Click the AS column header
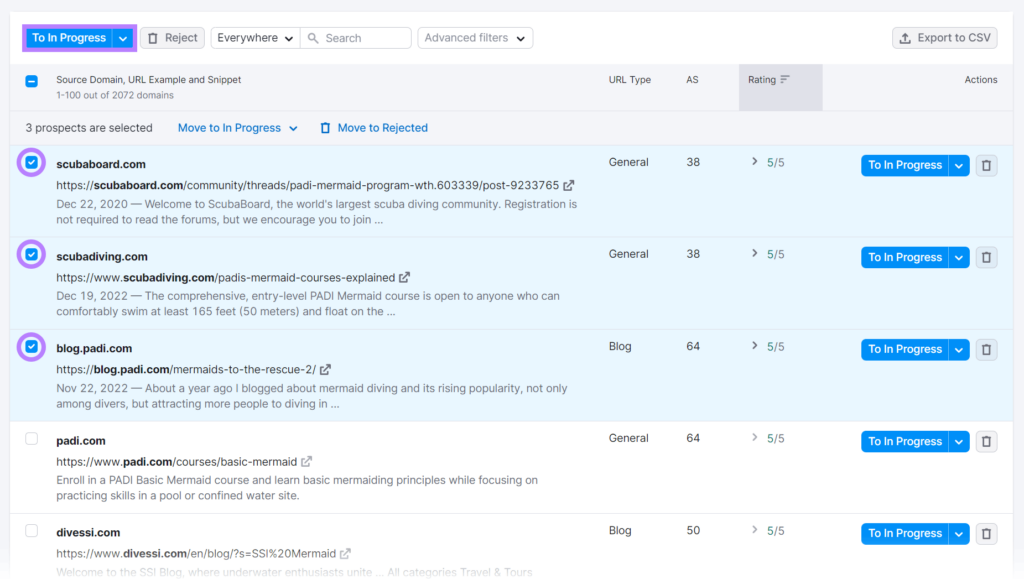The width and height of the screenshot is (1024, 579). click(x=692, y=80)
